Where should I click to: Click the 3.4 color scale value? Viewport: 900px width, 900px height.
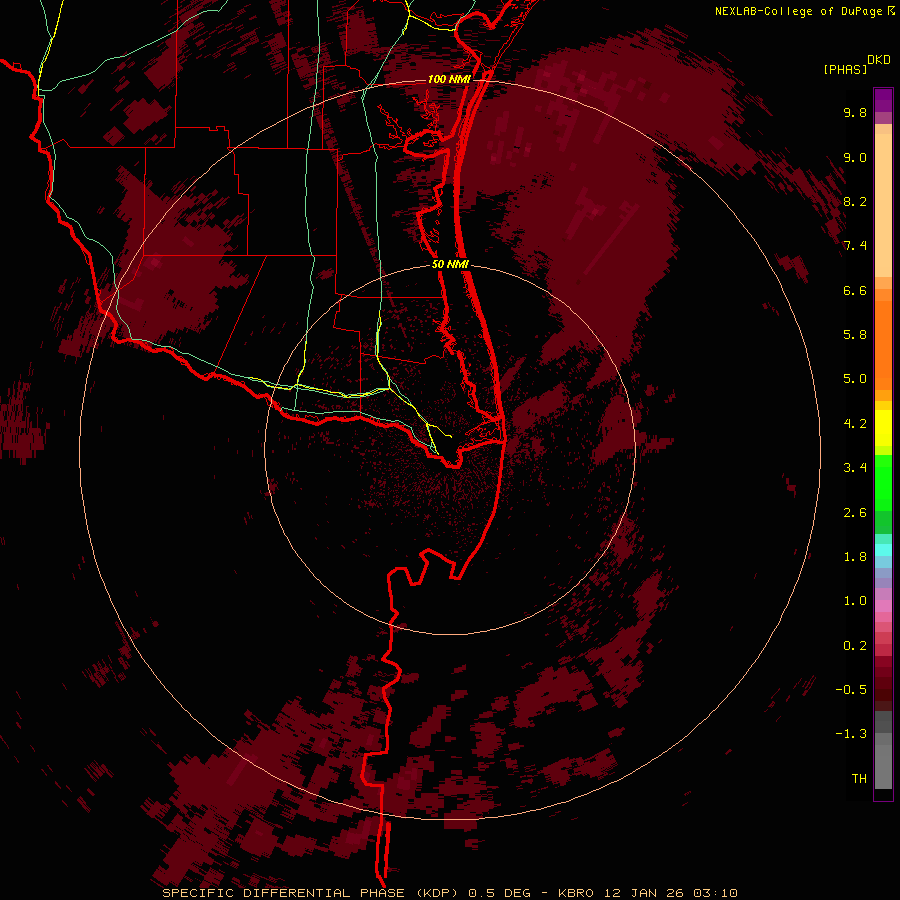click(855, 468)
